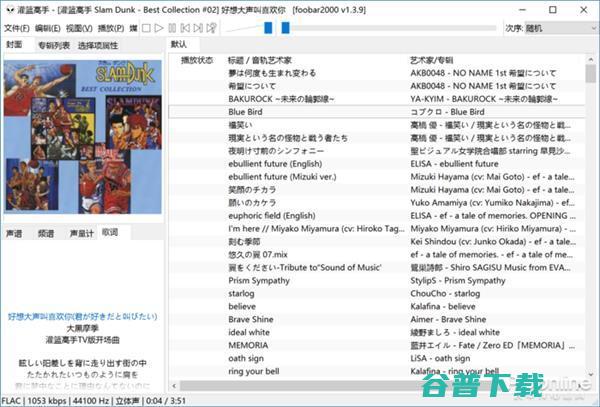Click the highlighted lyrics title 好想大声叫喜欢你
This screenshot has width=600, height=407.
point(83,317)
